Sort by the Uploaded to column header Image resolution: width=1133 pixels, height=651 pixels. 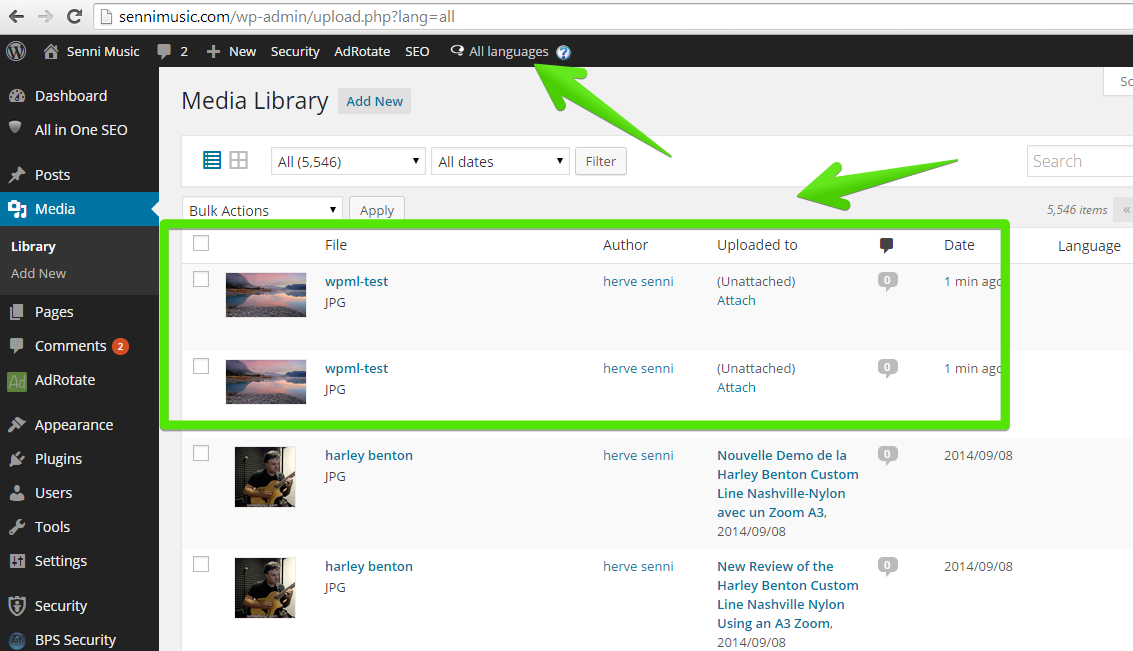pos(757,245)
